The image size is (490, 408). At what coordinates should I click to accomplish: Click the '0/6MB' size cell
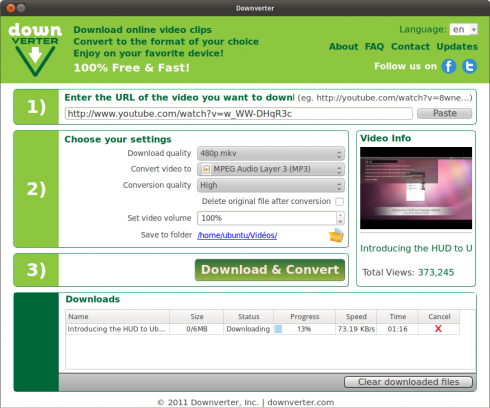pyautogui.click(x=197, y=329)
